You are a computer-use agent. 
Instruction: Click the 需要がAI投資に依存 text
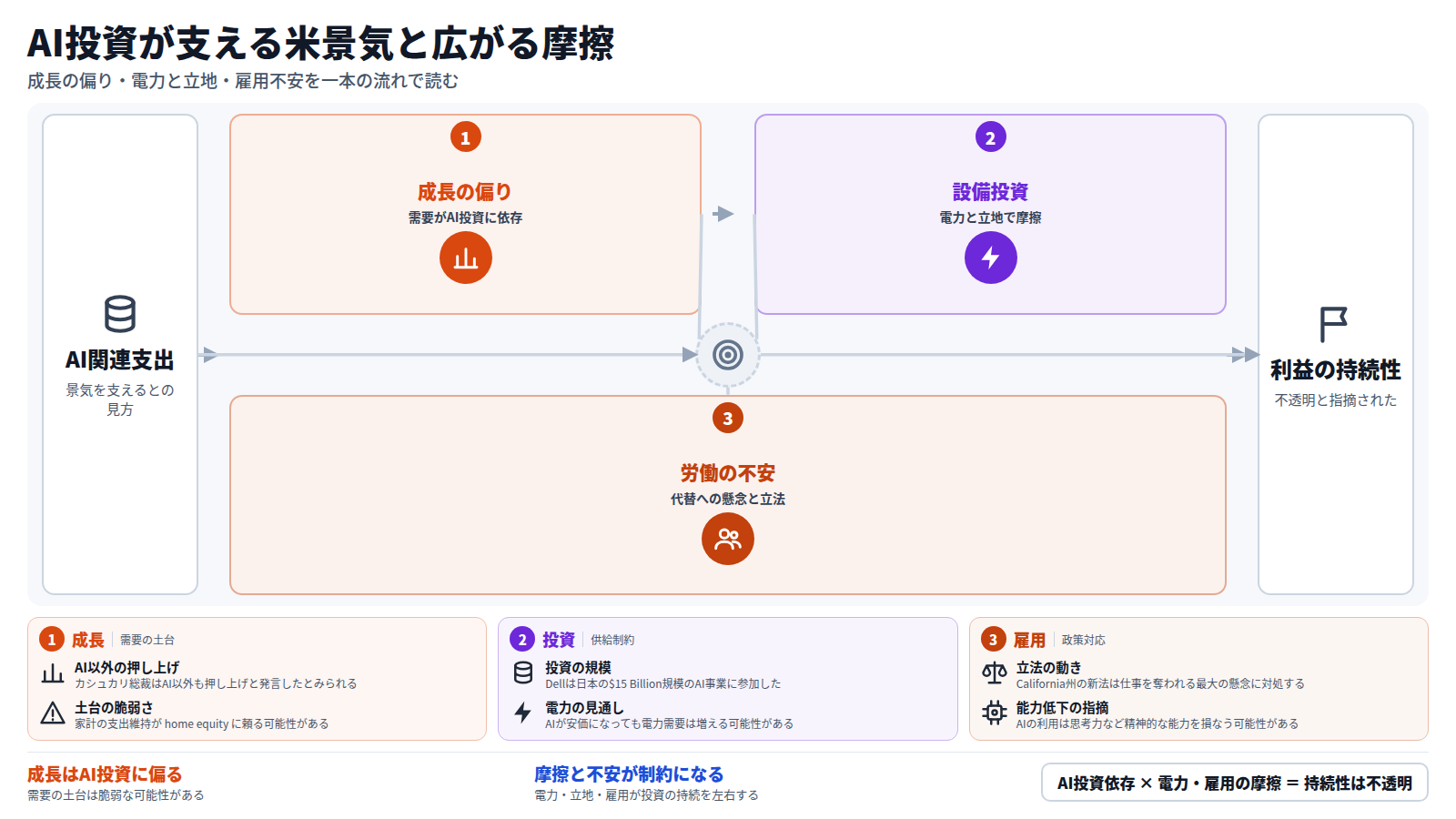coord(465,217)
